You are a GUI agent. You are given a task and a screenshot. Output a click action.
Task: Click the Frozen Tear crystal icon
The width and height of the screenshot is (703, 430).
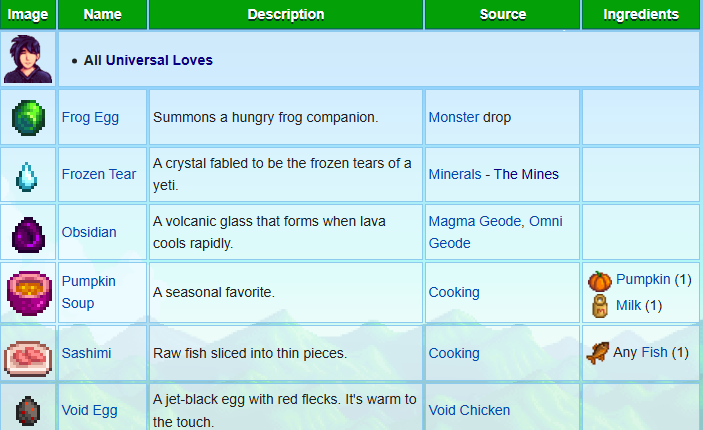tap(28, 175)
